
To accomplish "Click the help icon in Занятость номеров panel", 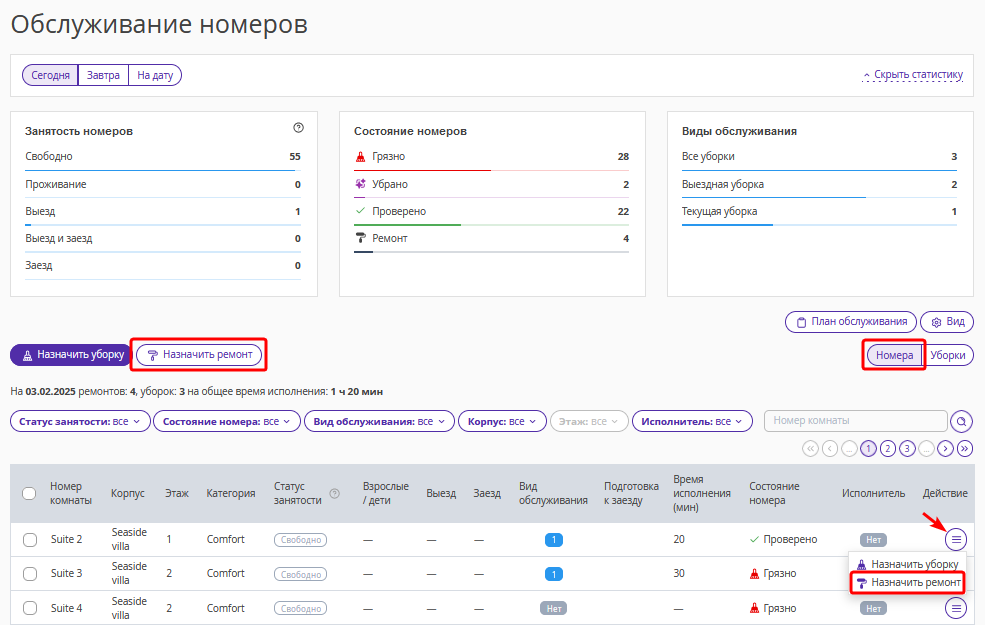I will point(298,128).
